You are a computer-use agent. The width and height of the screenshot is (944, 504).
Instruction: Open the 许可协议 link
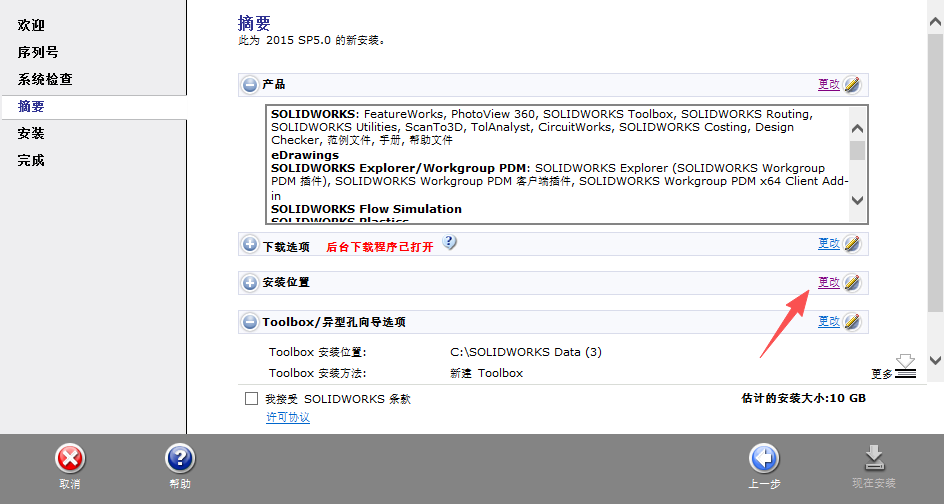tap(288, 417)
